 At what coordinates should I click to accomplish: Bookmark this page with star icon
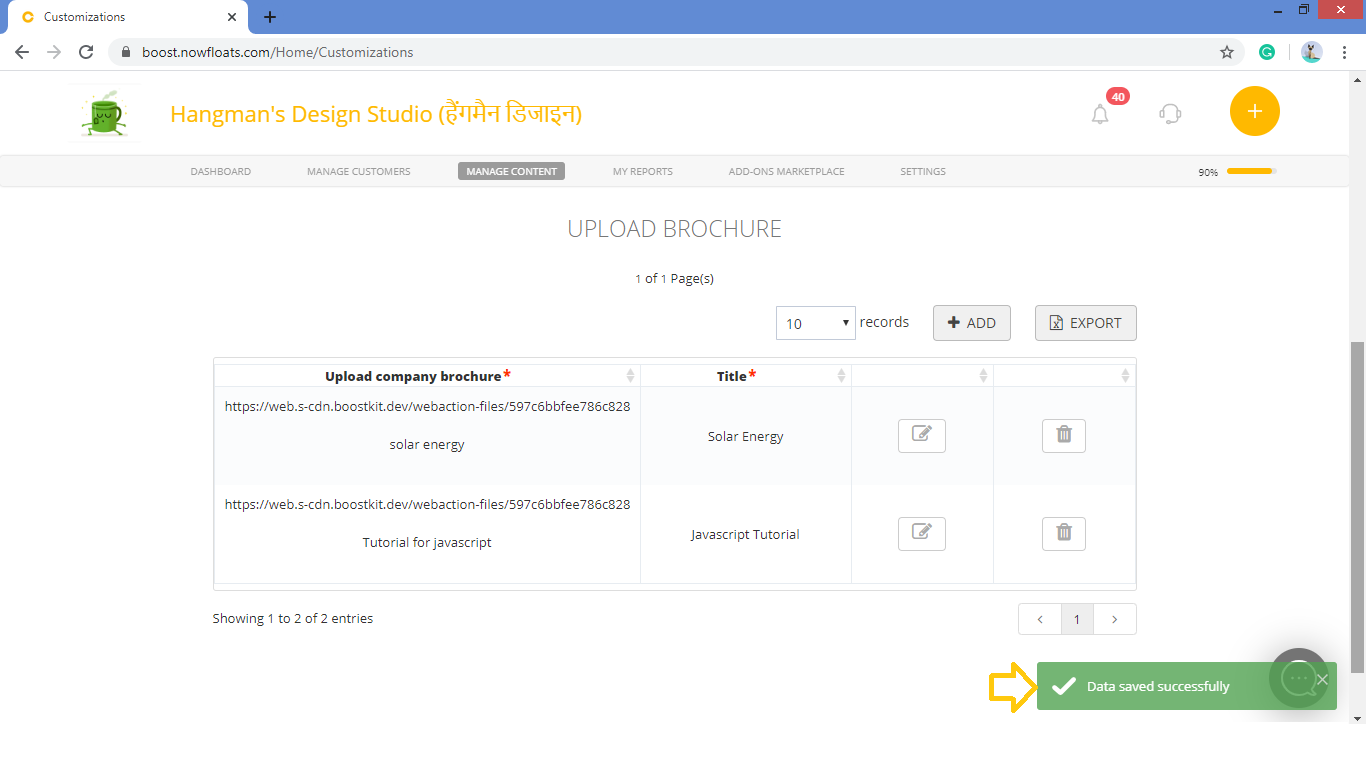[x=1227, y=52]
